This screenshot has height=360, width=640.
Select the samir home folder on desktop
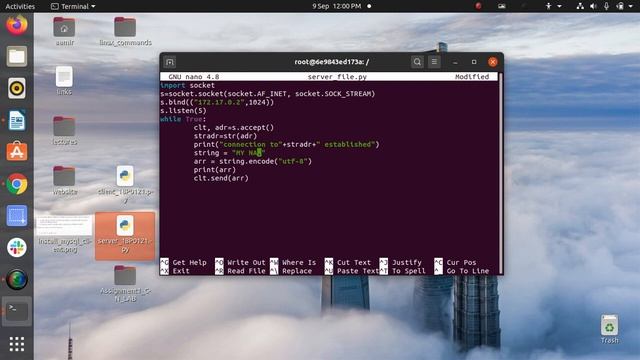pyautogui.click(x=64, y=31)
